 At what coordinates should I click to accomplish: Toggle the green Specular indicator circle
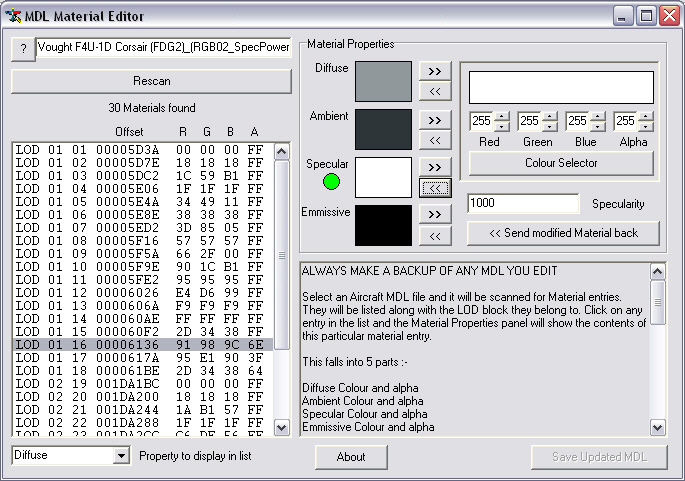(331, 182)
